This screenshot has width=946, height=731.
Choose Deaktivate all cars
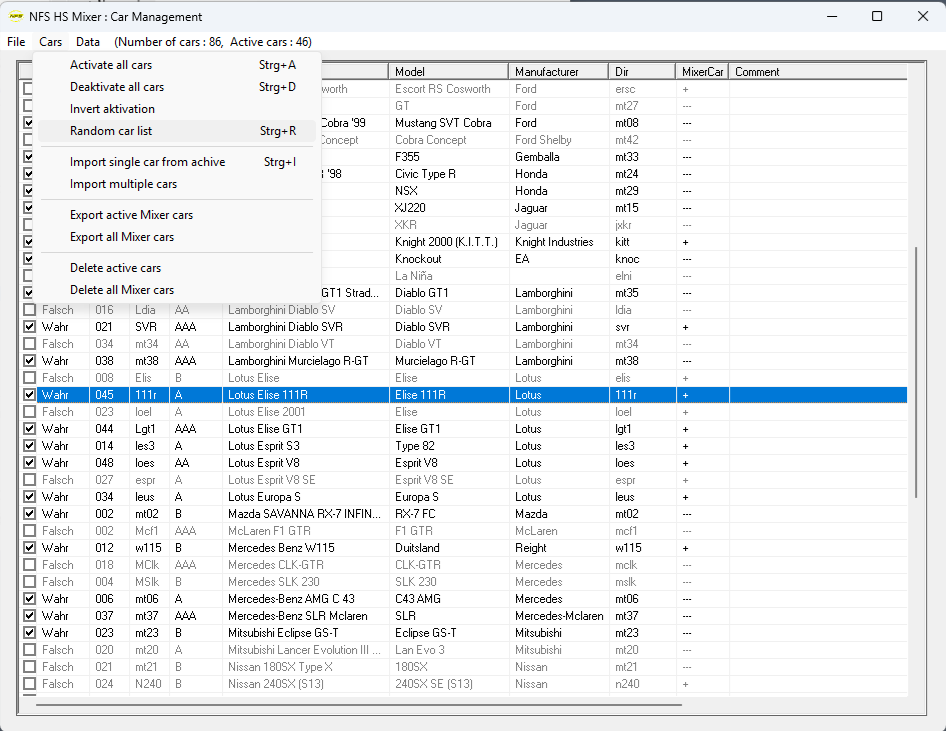pos(177,87)
